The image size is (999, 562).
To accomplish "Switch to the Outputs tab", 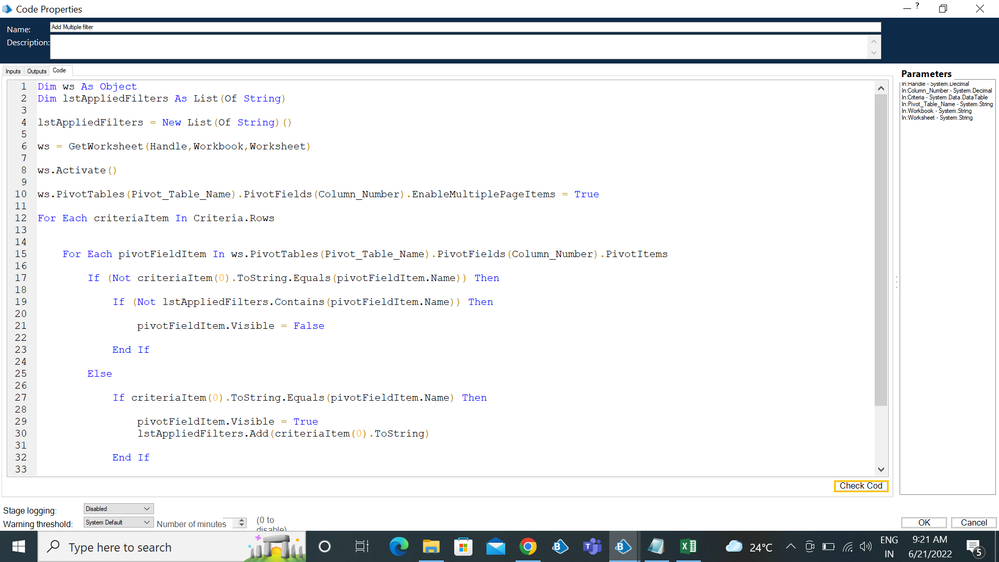I will coord(36,71).
